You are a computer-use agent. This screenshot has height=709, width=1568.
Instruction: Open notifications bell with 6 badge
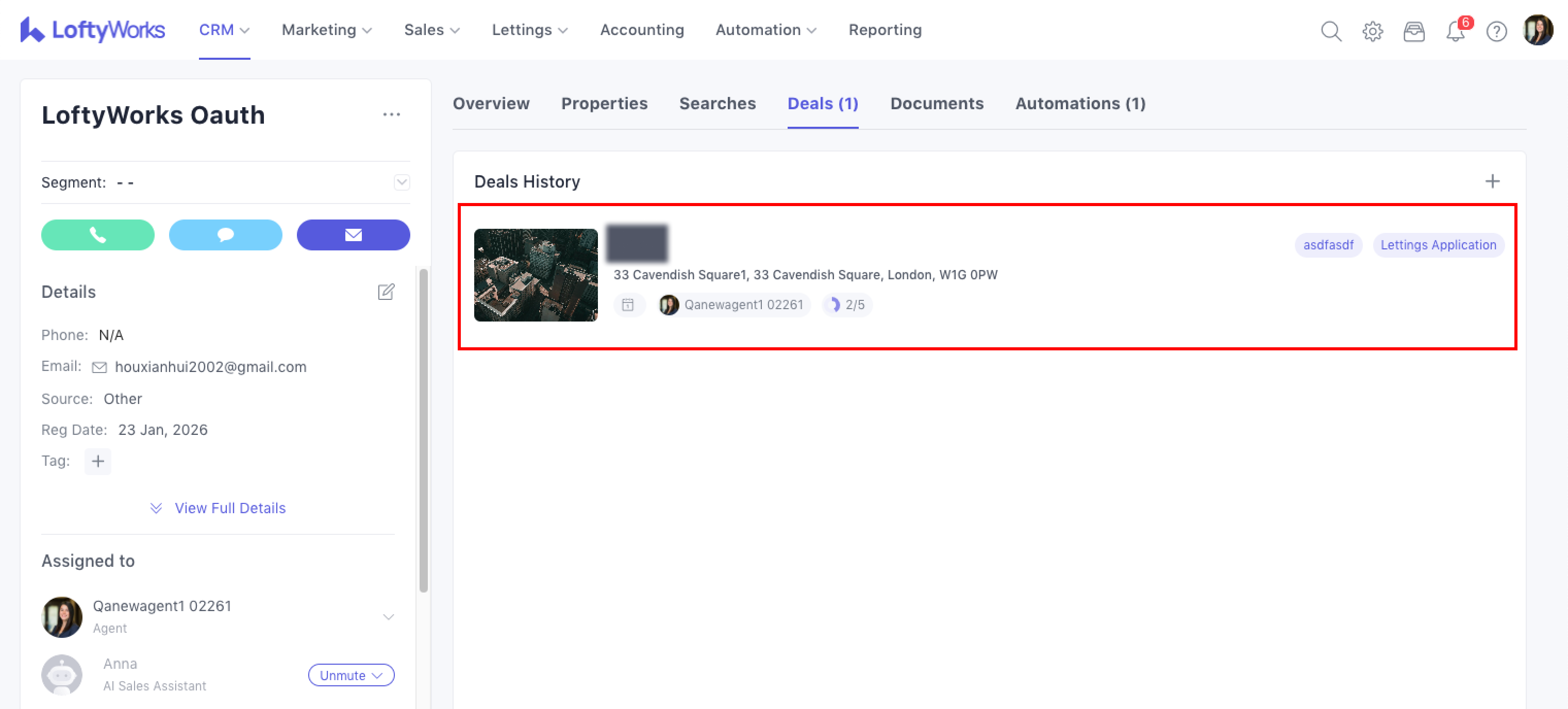(x=1455, y=30)
